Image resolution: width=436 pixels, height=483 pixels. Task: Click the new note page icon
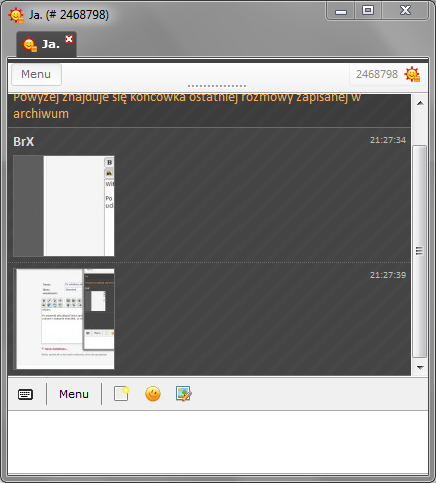(121, 394)
